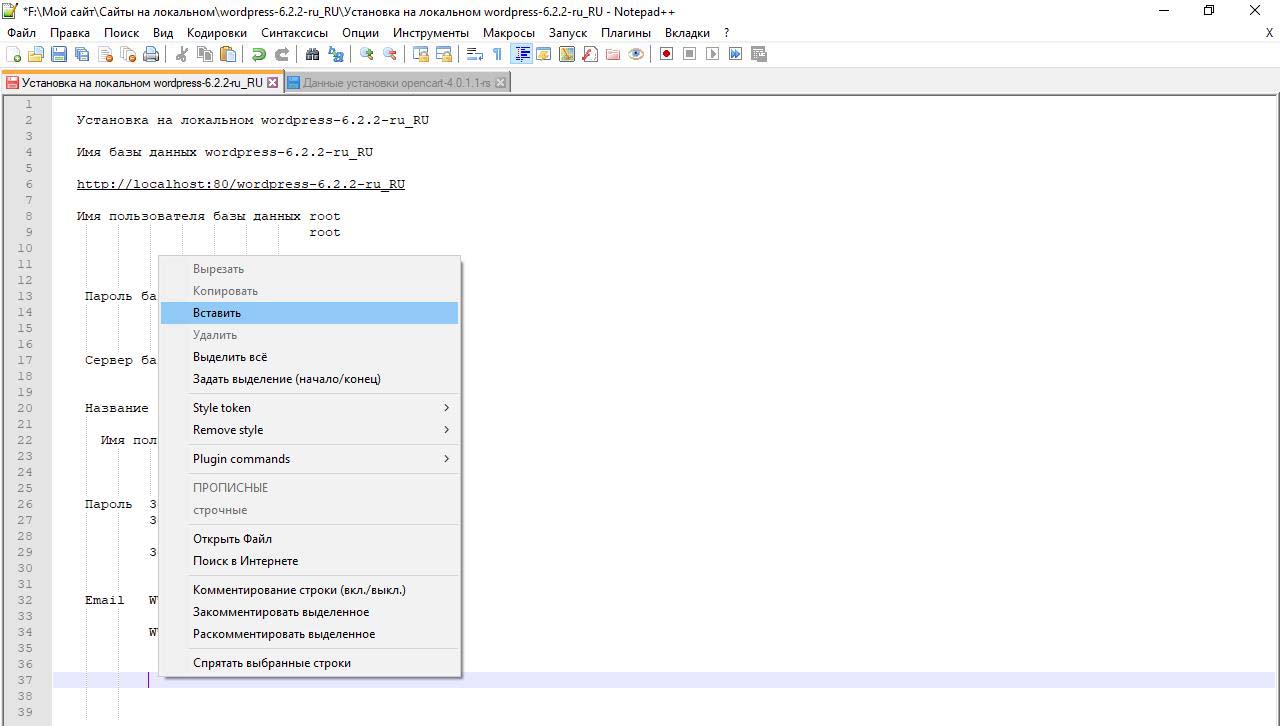The image size is (1280, 726).
Task: Click the localhost wordpress URL link
Action: tap(240, 184)
